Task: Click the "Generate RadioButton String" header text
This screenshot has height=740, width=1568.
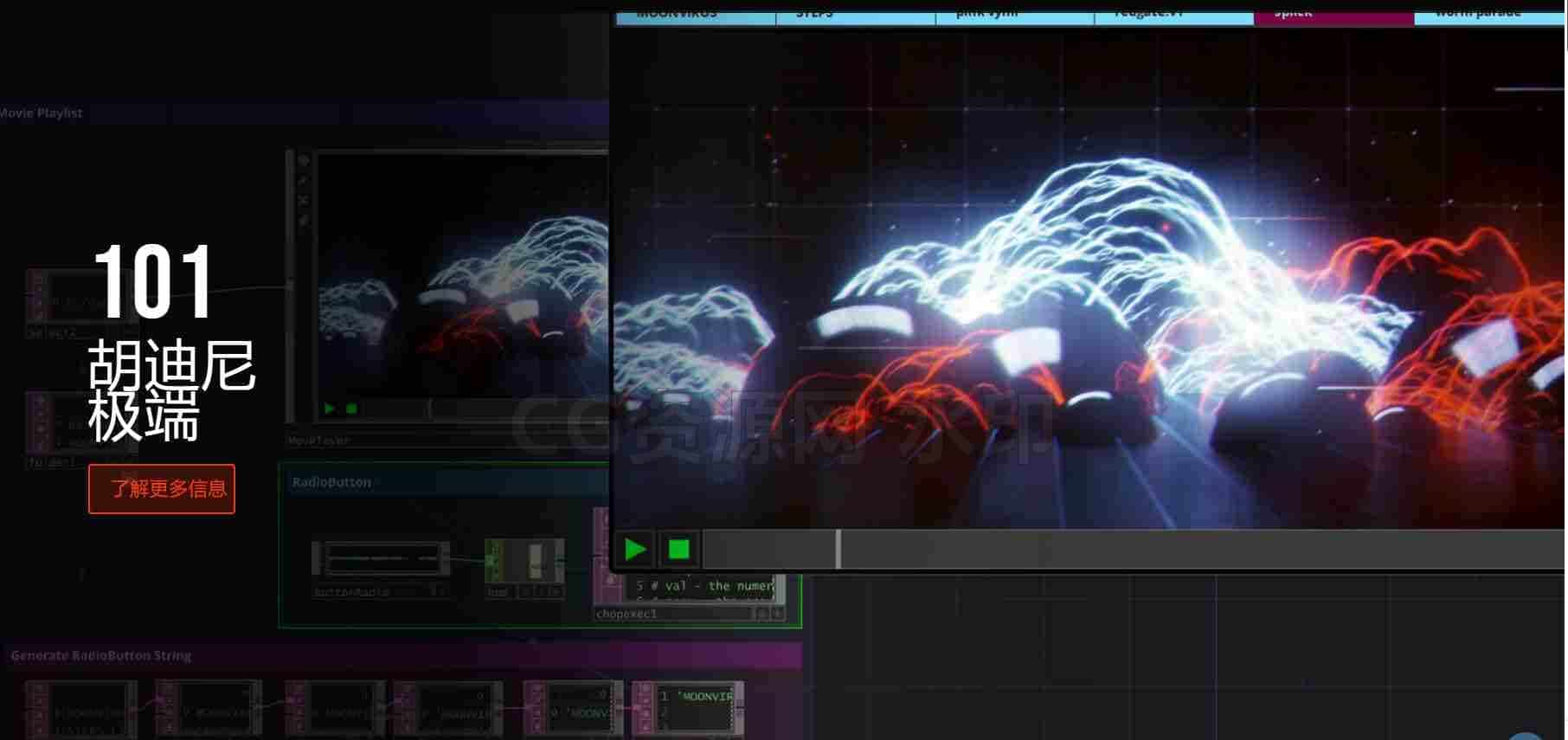Action: click(x=101, y=655)
